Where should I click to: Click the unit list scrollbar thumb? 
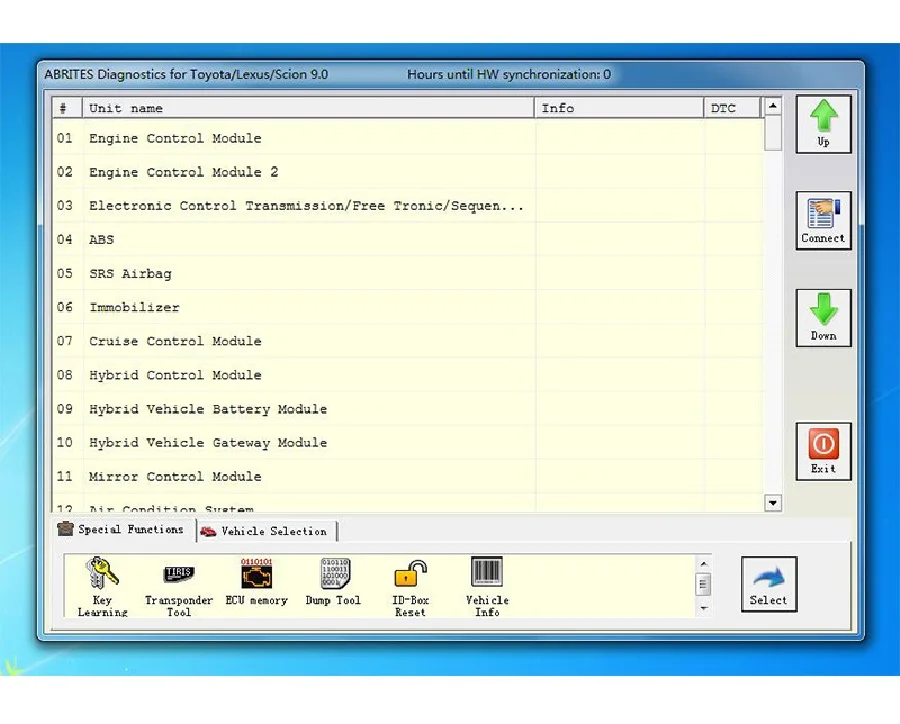tap(773, 133)
